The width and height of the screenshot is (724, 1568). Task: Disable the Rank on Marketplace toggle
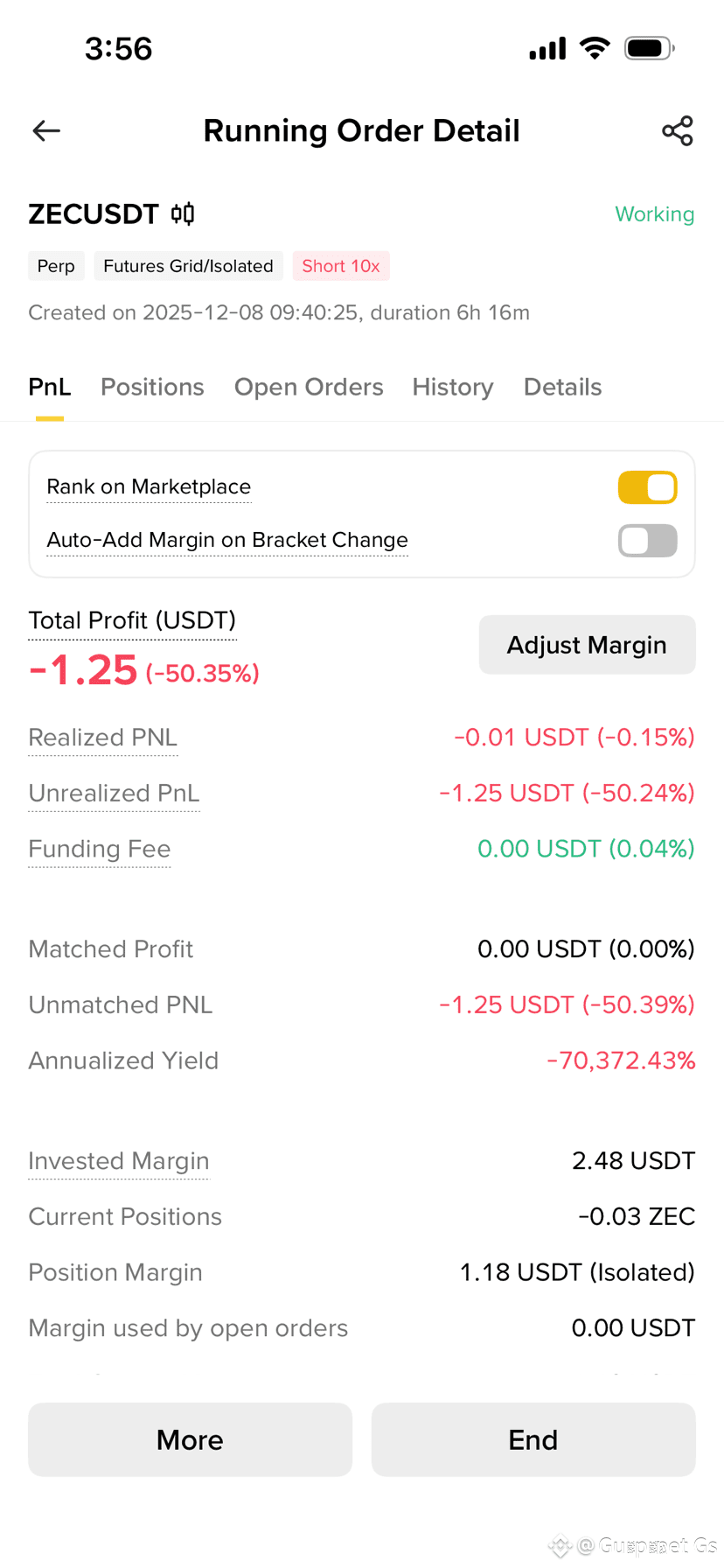(x=648, y=487)
